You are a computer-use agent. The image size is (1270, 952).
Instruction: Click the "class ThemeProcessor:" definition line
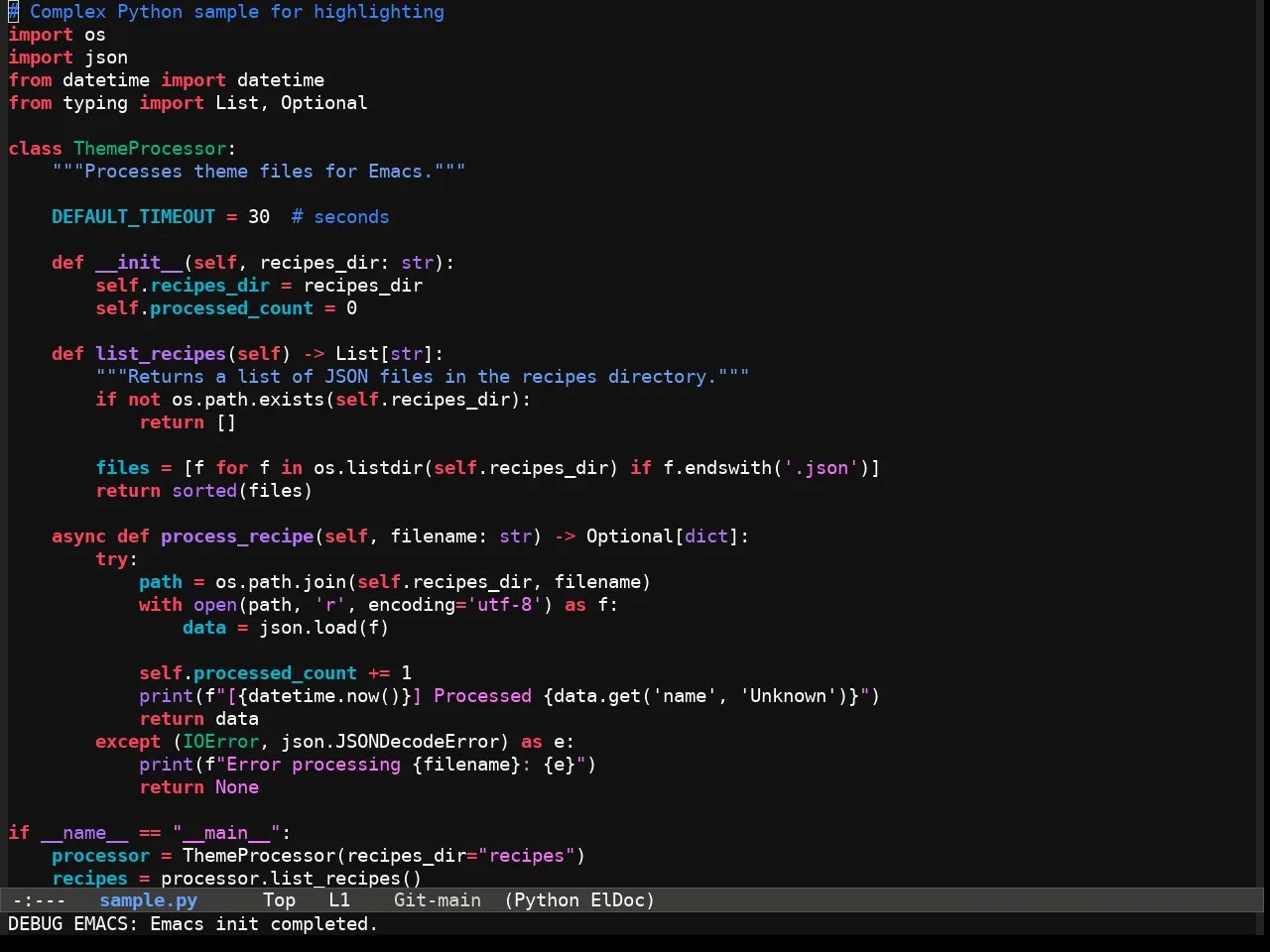122,149
